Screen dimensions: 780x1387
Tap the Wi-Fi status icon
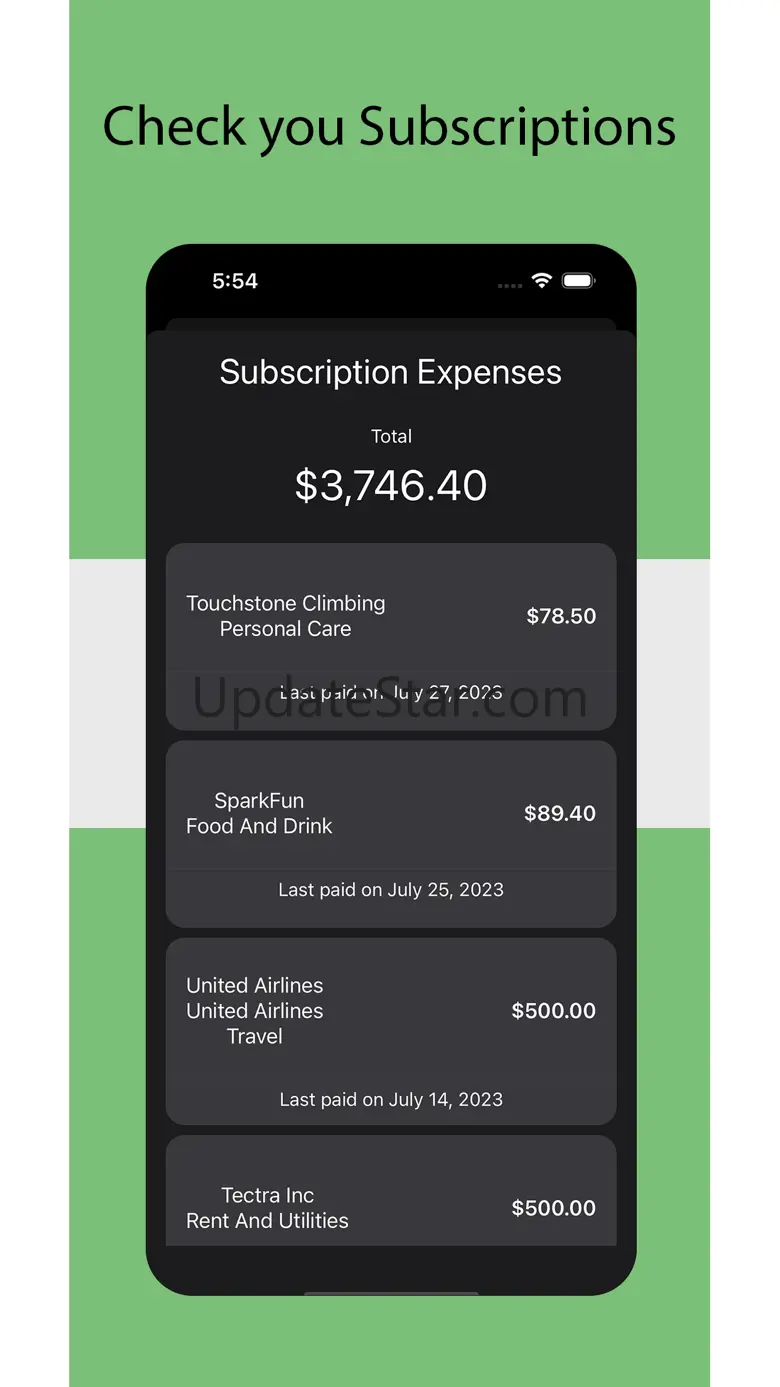(x=541, y=281)
